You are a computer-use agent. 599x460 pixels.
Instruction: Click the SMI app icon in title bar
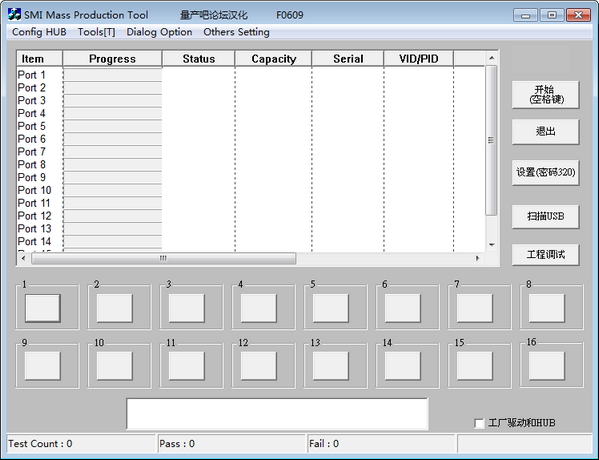point(14,15)
